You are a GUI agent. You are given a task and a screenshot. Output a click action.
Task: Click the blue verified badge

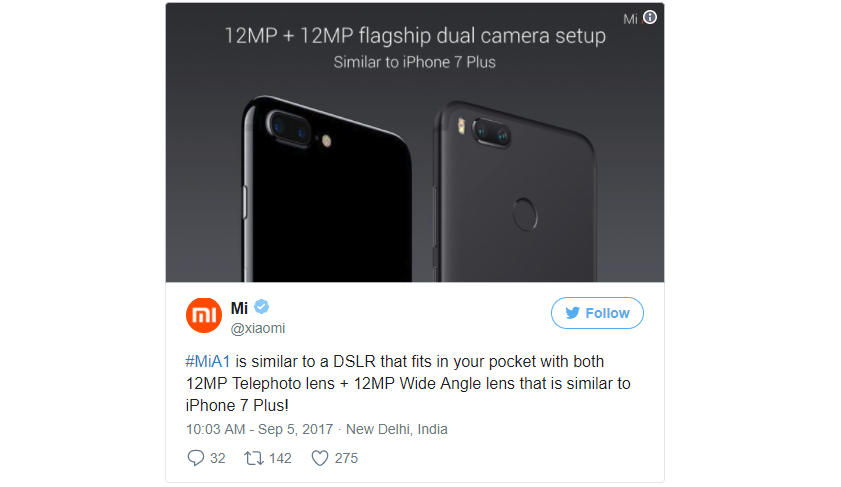261,307
